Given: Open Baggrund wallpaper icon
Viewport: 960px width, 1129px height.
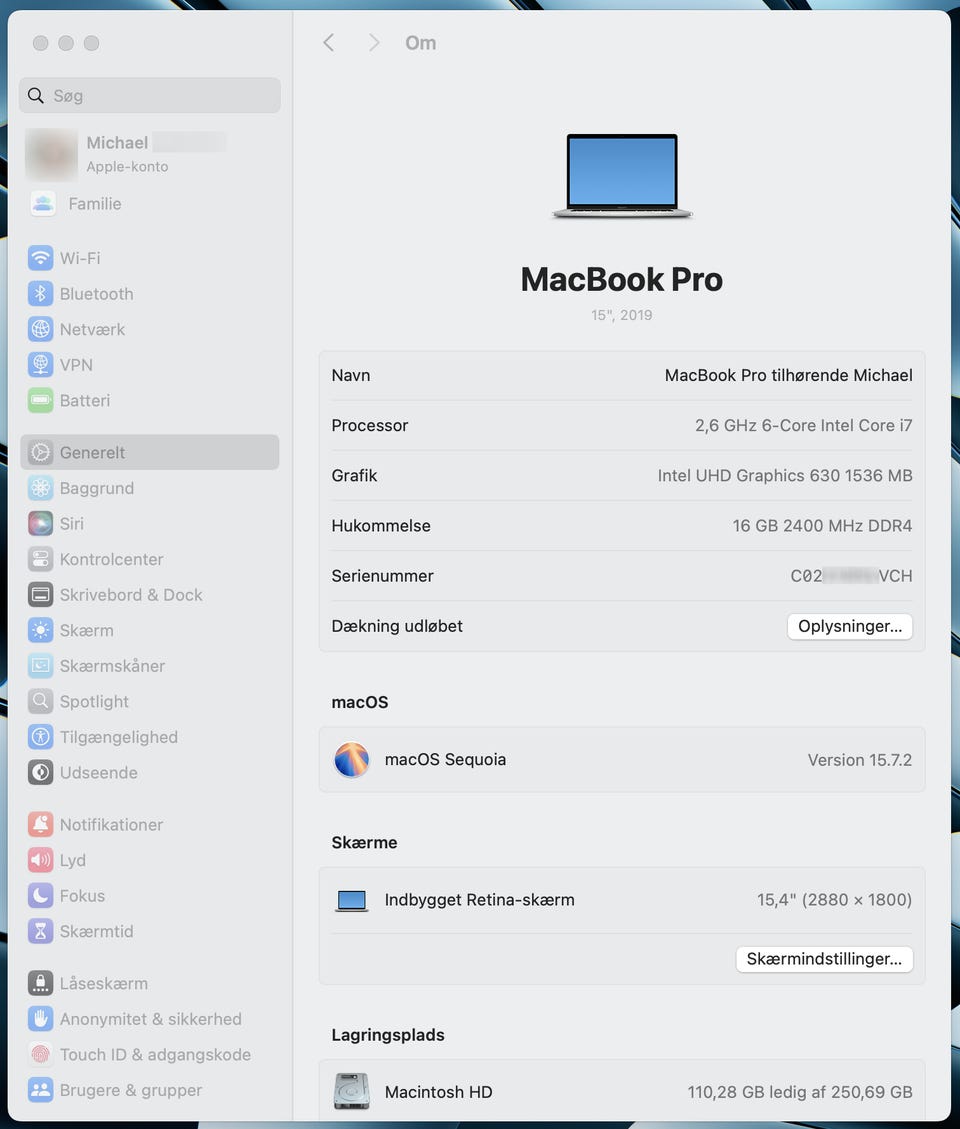Looking at the screenshot, I should (x=40, y=488).
